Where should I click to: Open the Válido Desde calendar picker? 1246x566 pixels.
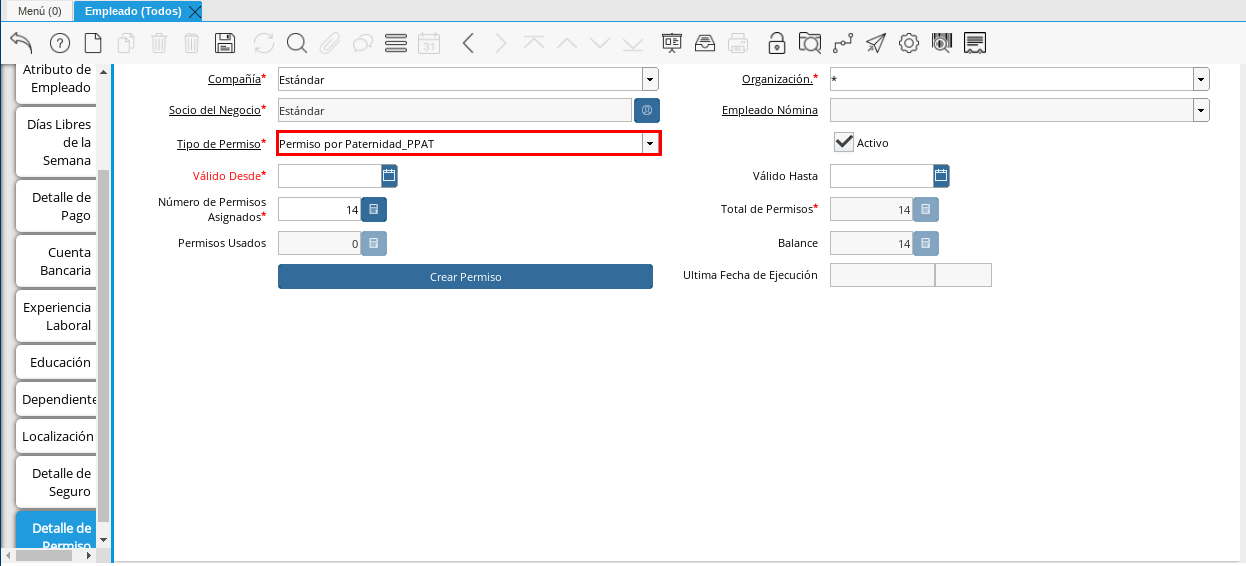point(390,176)
